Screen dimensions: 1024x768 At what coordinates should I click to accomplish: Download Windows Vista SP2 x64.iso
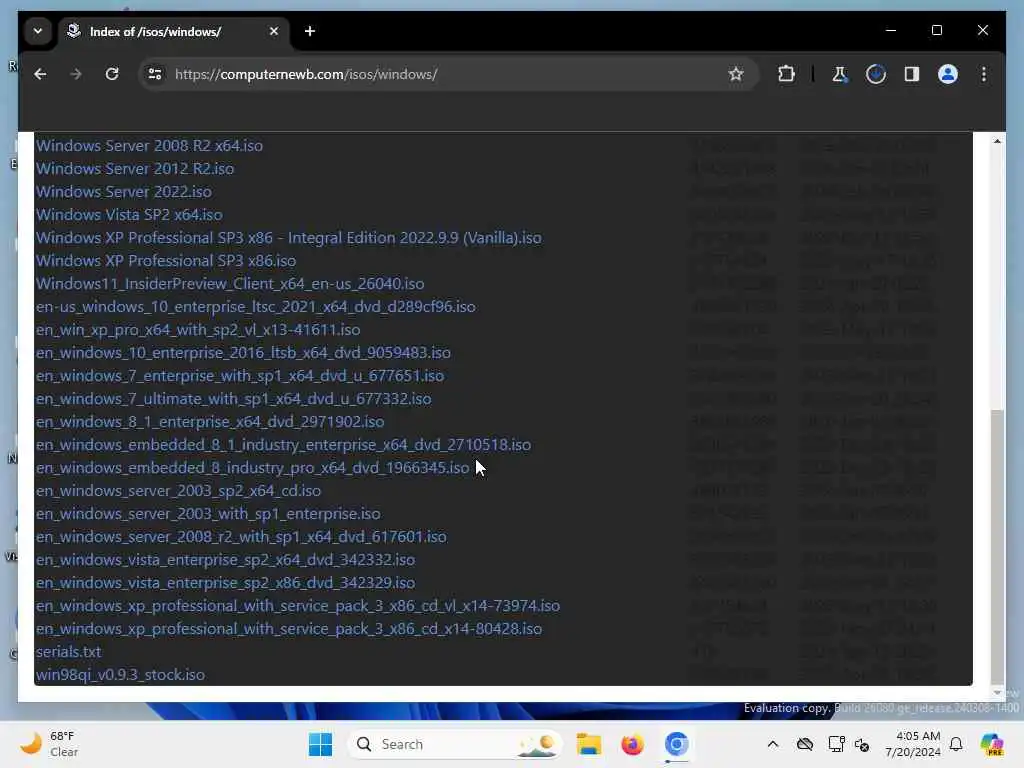point(129,214)
